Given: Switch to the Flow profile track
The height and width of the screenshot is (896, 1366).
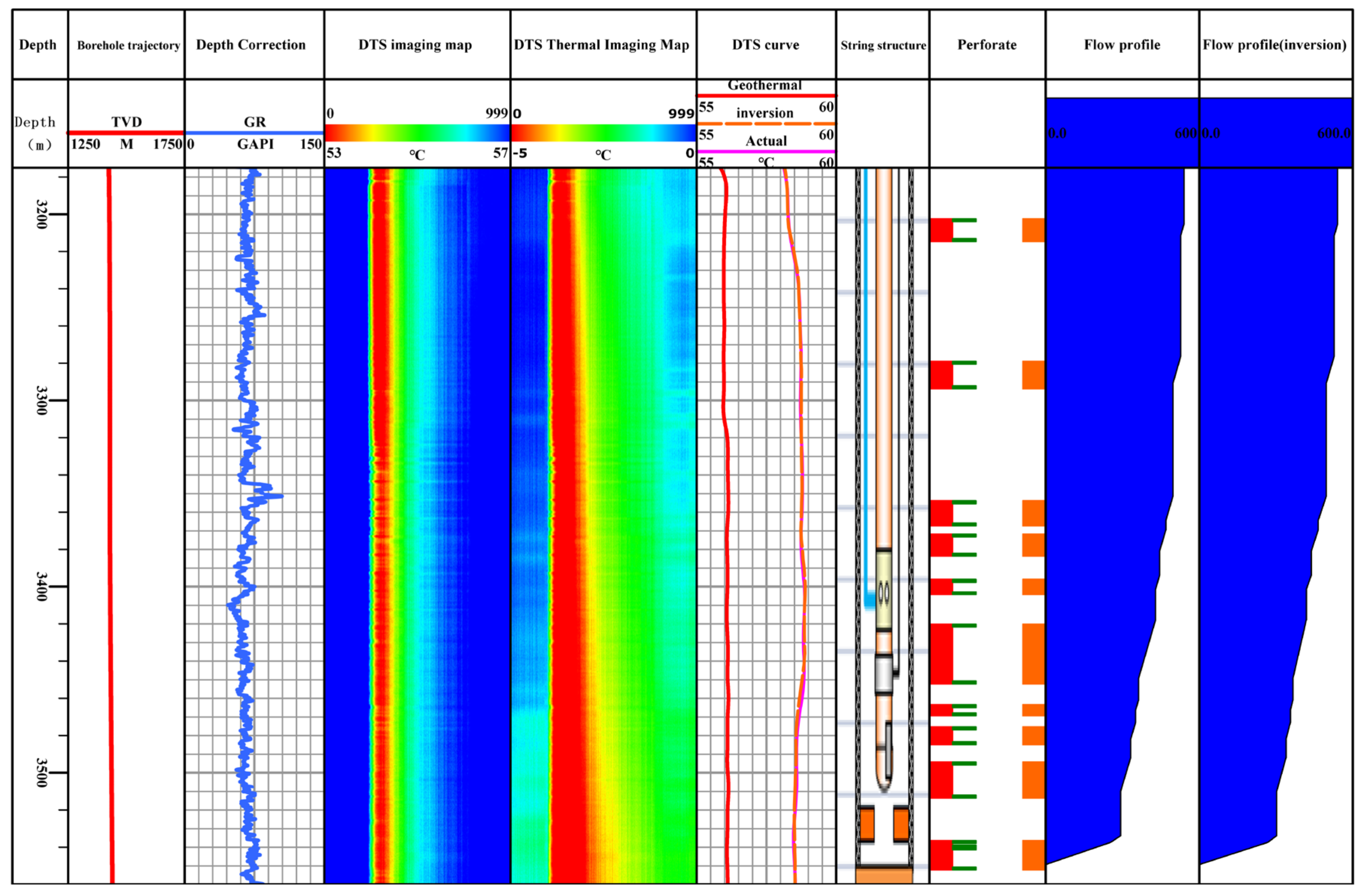Looking at the screenshot, I should click(1122, 45).
